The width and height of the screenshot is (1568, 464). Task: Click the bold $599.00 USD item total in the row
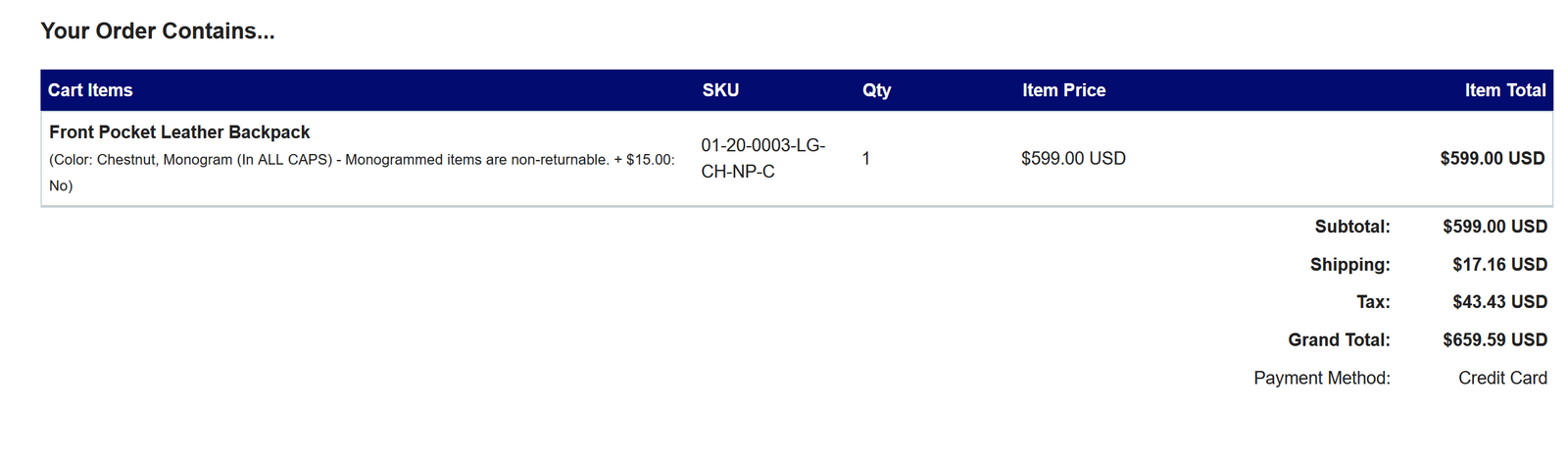(x=1492, y=158)
